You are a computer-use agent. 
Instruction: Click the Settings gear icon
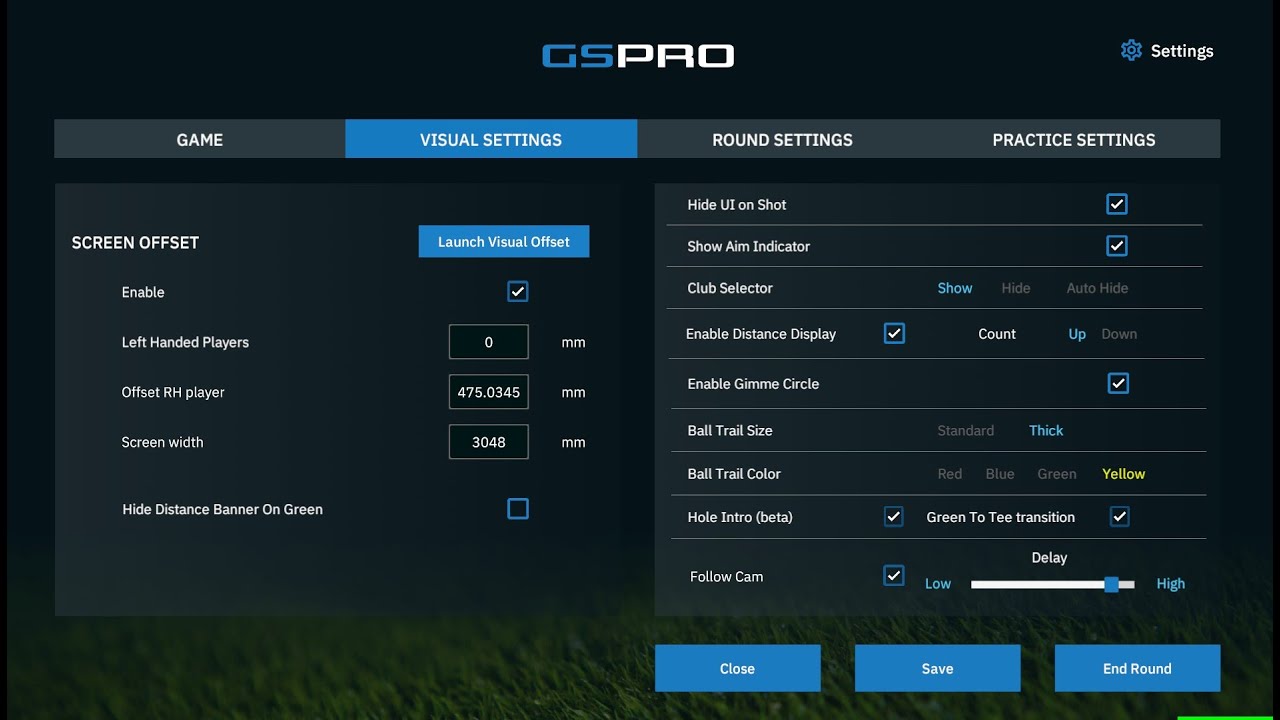pos(1131,50)
